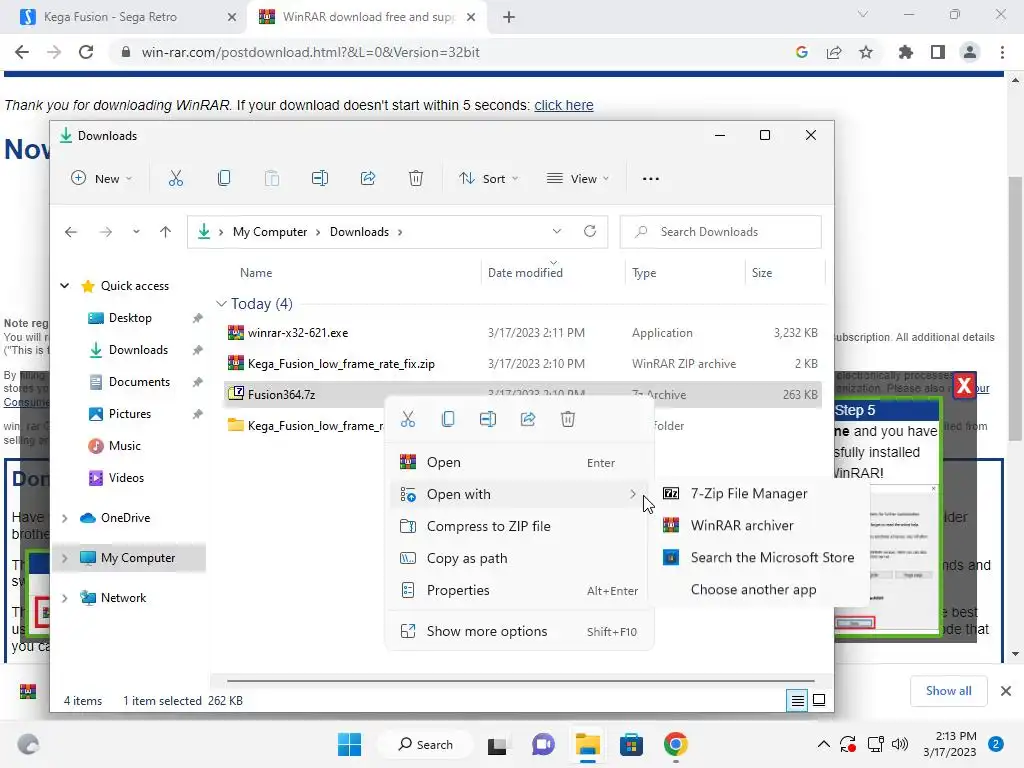The width and height of the screenshot is (1024, 768).
Task: Open Microsoft Store from taskbar
Action: click(x=632, y=744)
